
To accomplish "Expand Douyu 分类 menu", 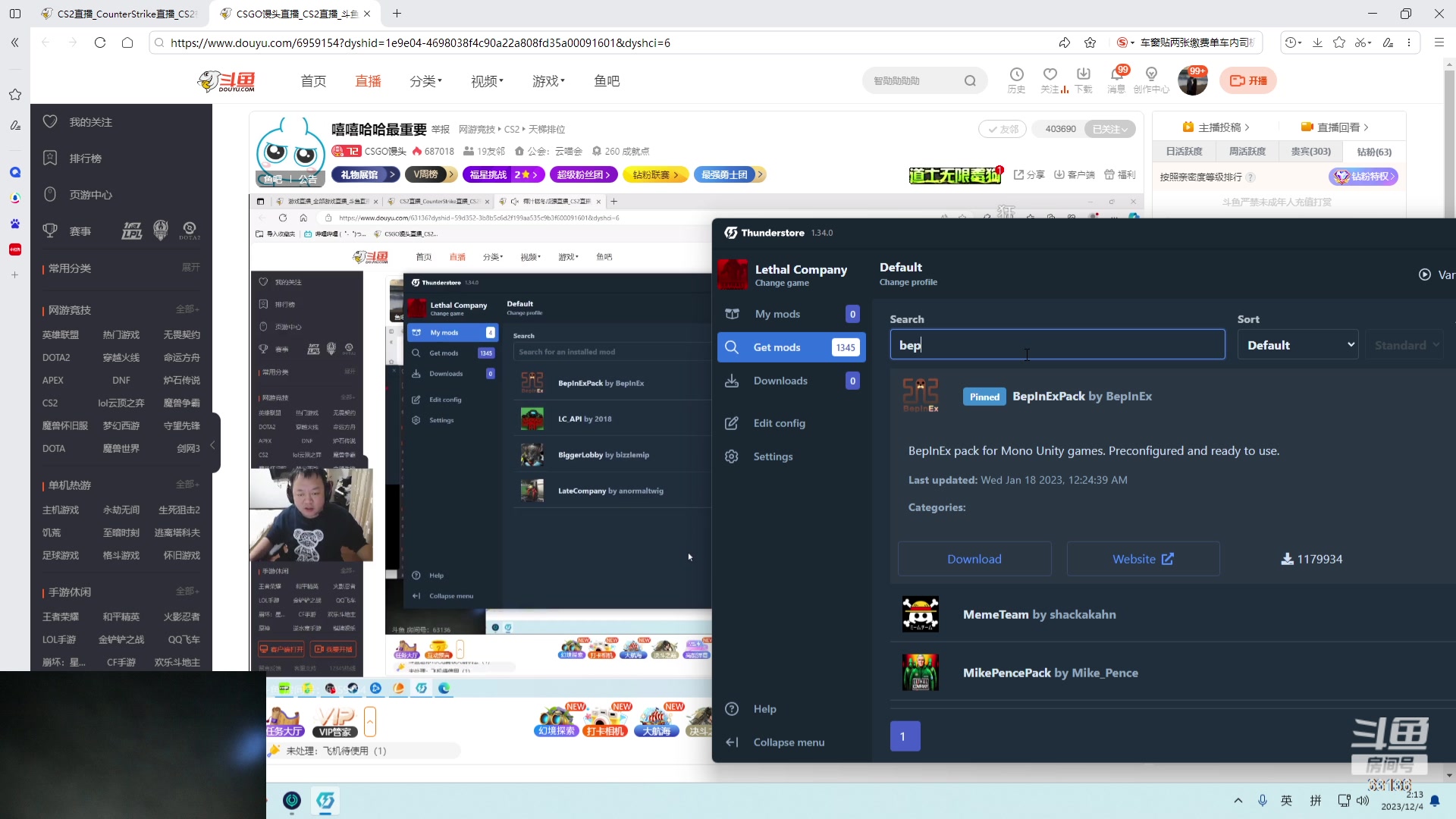I will (425, 81).
